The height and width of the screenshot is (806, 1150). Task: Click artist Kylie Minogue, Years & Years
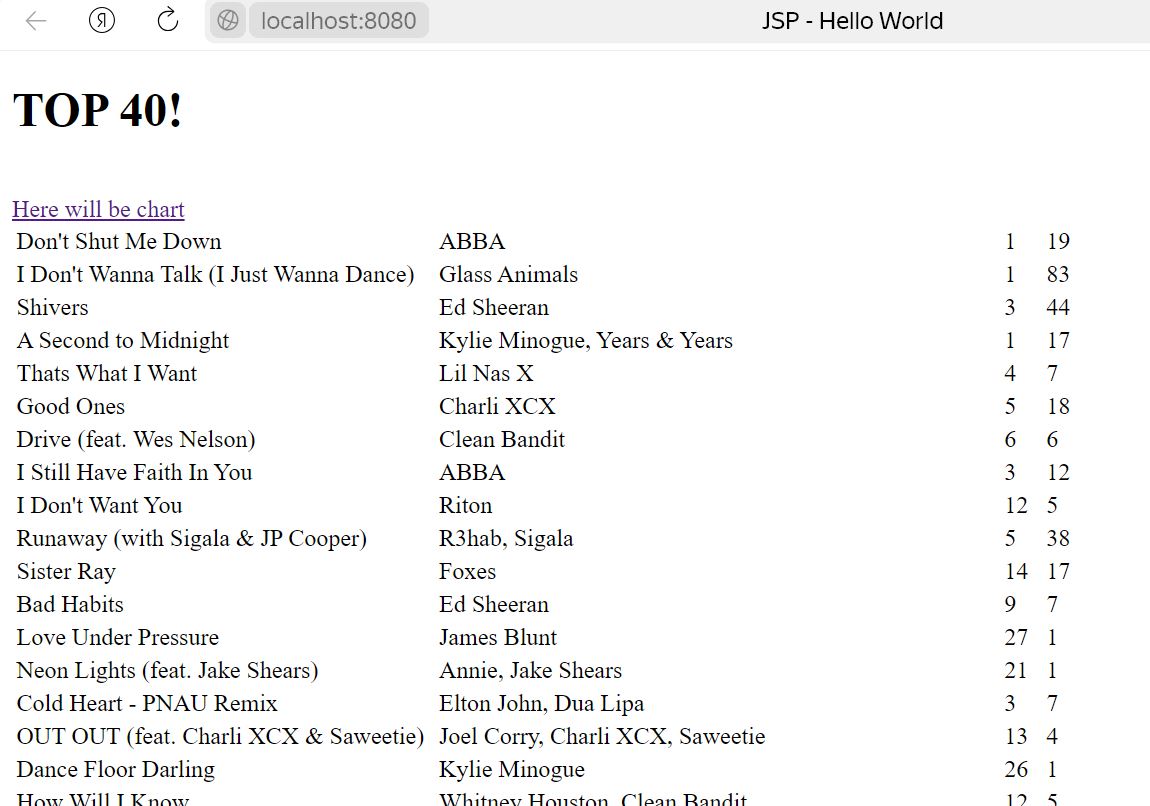coord(585,340)
